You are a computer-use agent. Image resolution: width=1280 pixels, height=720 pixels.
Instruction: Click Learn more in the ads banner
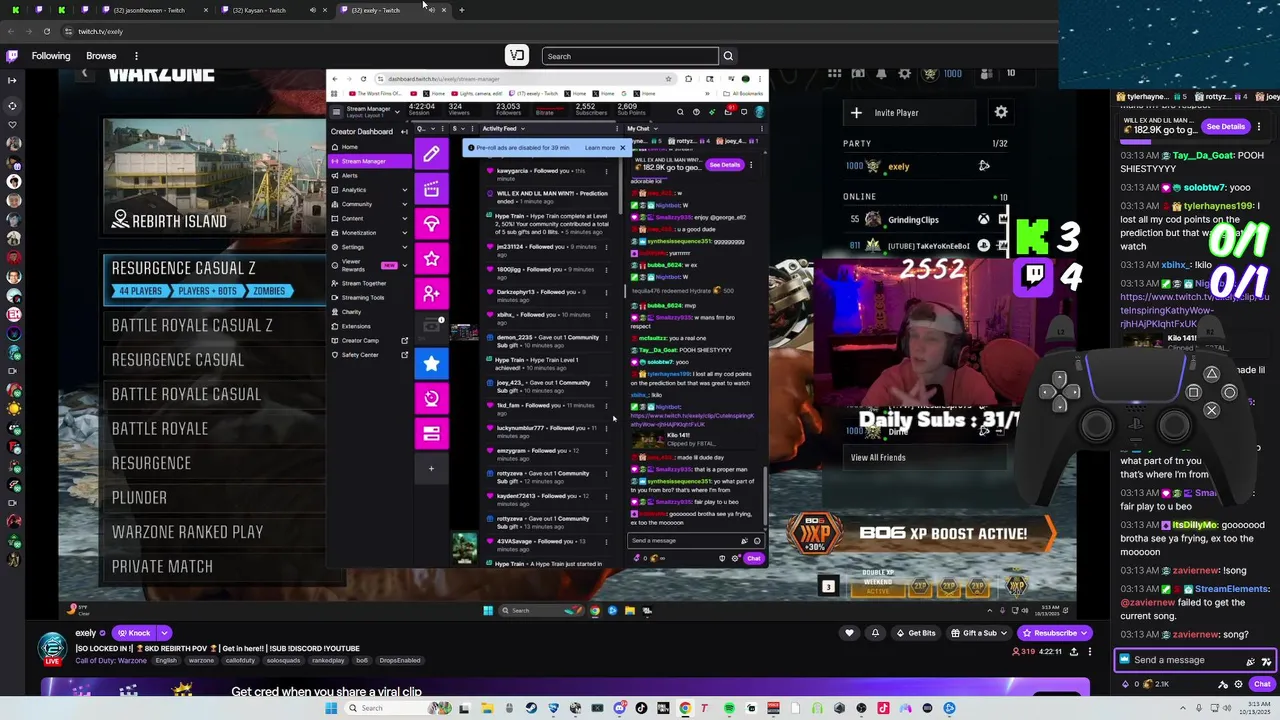tap(600, 148)
